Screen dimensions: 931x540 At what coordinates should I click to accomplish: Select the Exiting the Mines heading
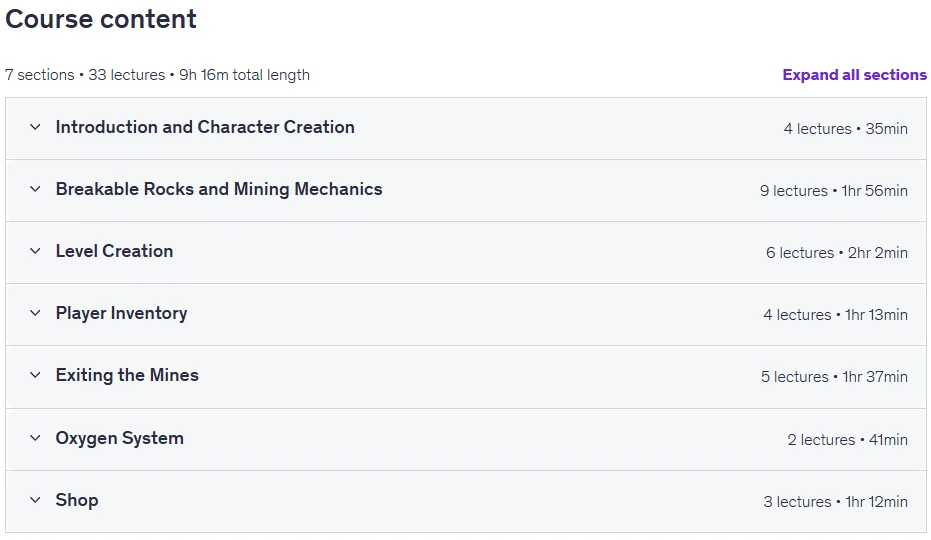(127, 375)
